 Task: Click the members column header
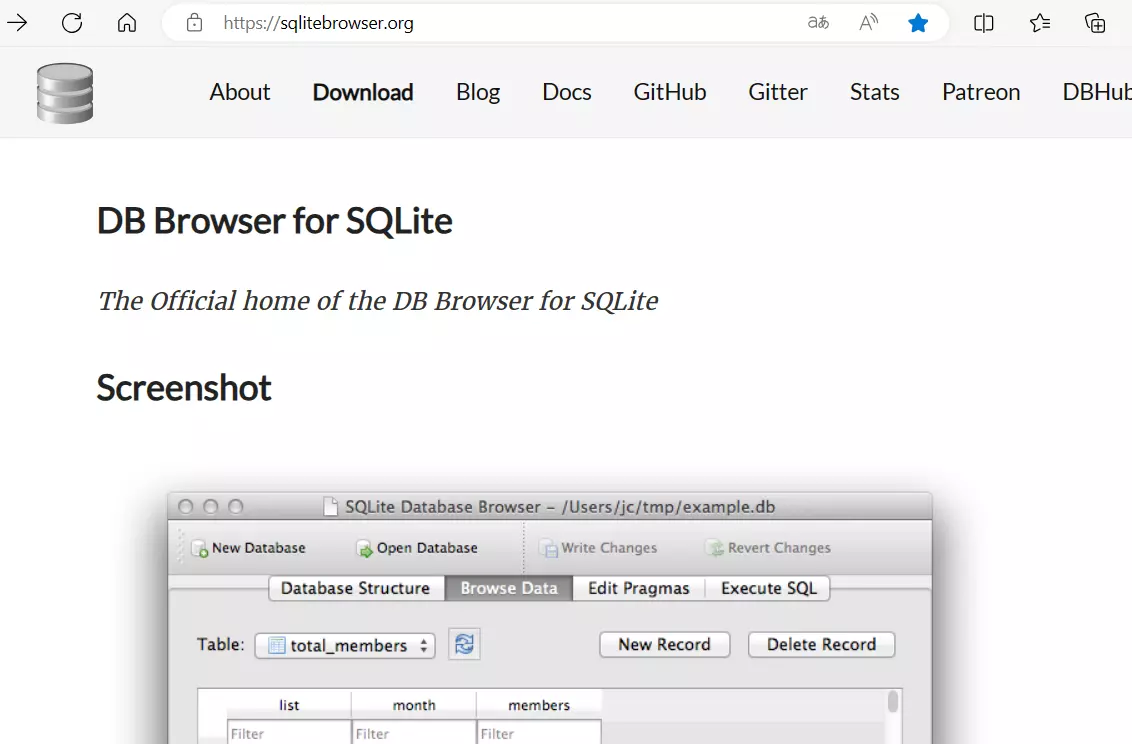pyautogui.click(x=539, y=705)
